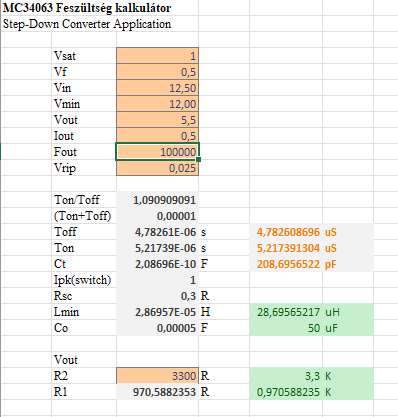The width and height of the screenshot is (398, 417).
Task: Select the orange Ton value 5,217391304
Action: coord(286,248)
